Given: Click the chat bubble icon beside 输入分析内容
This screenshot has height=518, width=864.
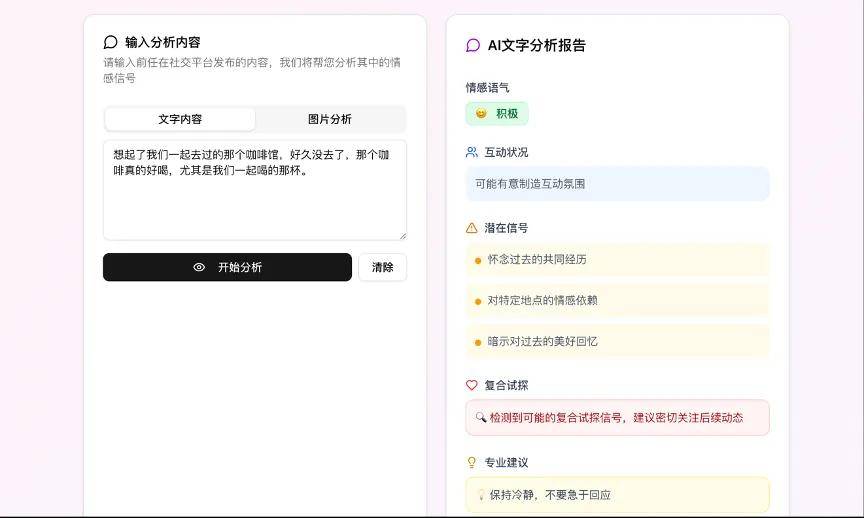Looking at the screenshot, I should [x=111, y=42].
